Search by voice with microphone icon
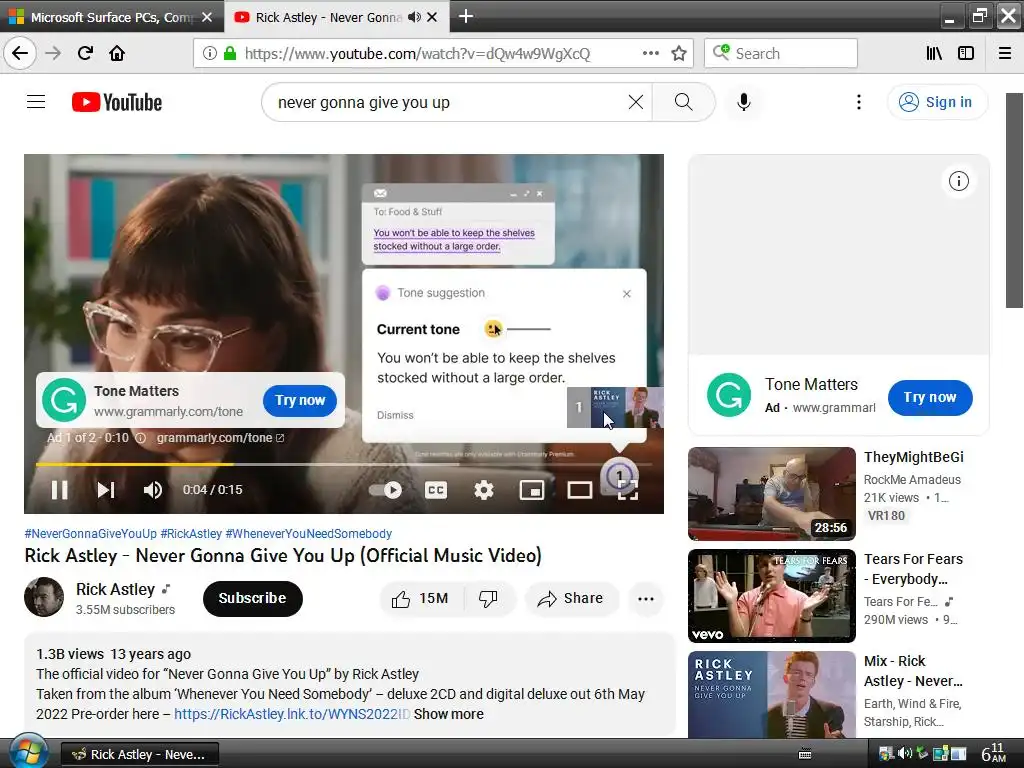 (743, 102)
